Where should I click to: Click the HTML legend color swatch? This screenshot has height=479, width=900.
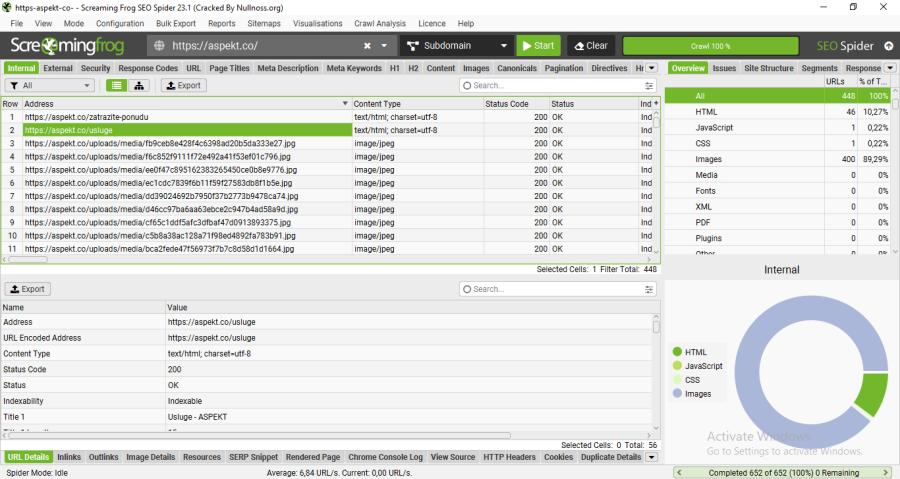tap(677, 352)
